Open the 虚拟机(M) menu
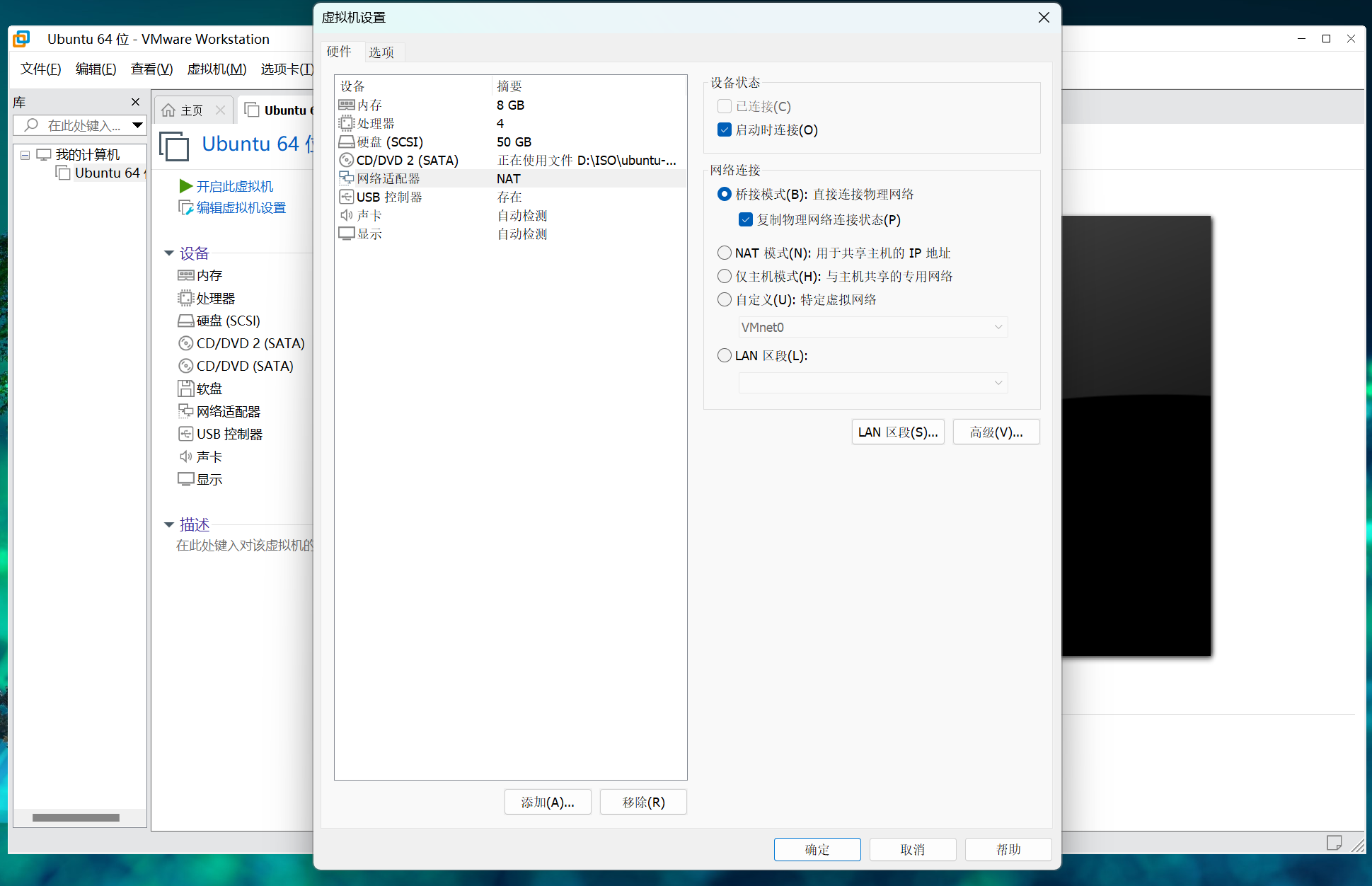Image resolution: width=1372 pixels, height=886 pixels. [217, 69]
